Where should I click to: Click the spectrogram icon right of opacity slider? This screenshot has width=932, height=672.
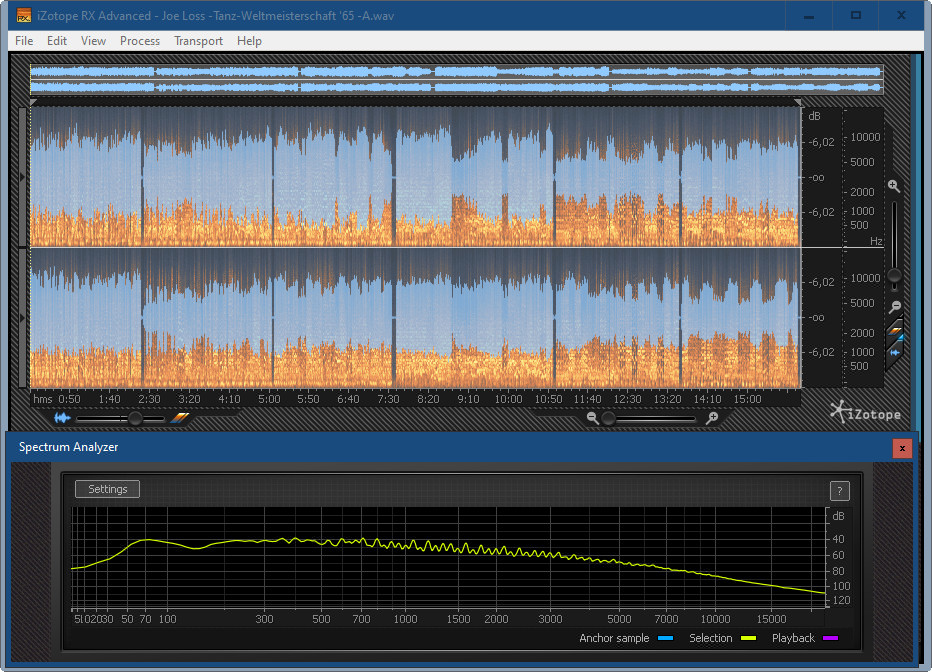[x=180, y=419]
